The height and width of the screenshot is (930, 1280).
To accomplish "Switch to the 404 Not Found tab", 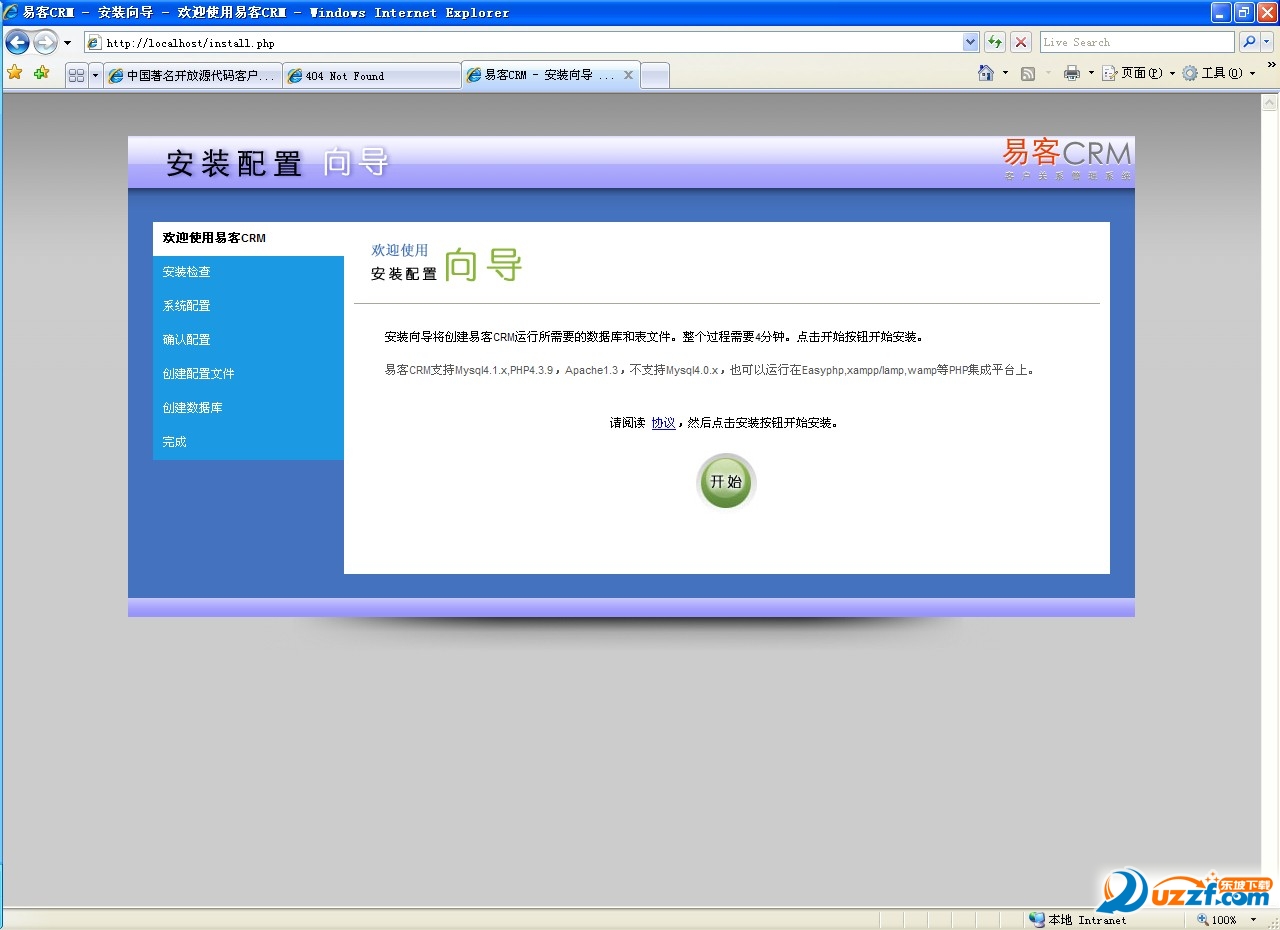I will coord(372,76).
